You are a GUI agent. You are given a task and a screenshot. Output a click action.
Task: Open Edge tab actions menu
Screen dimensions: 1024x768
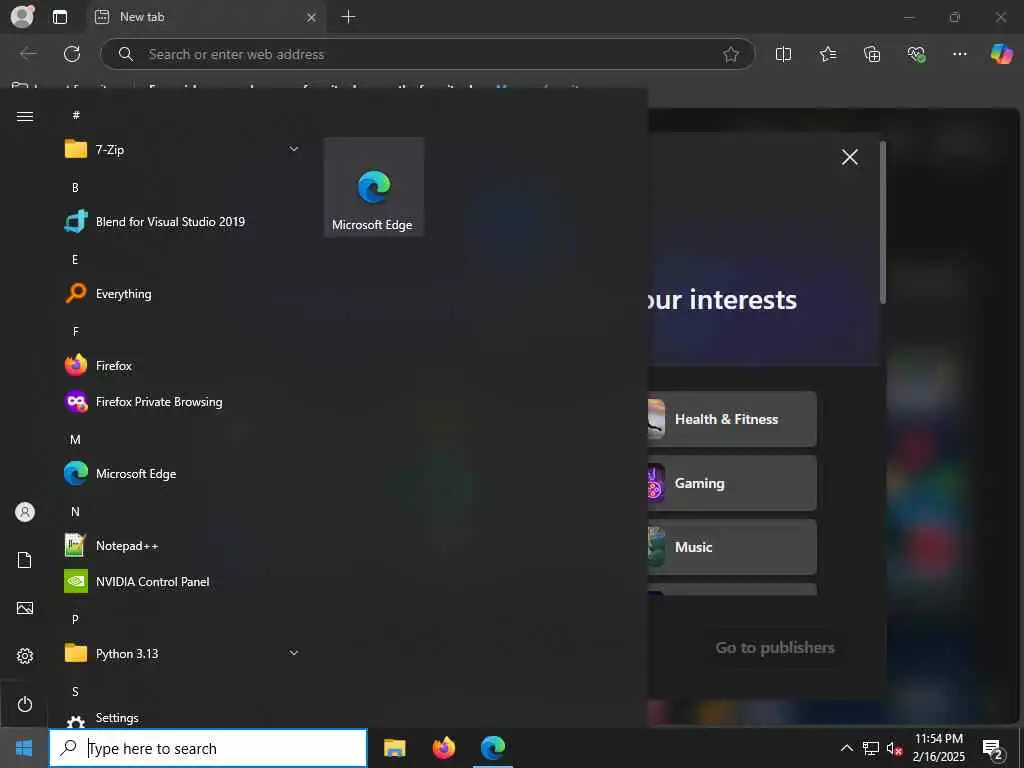click(x=59, y=17)
